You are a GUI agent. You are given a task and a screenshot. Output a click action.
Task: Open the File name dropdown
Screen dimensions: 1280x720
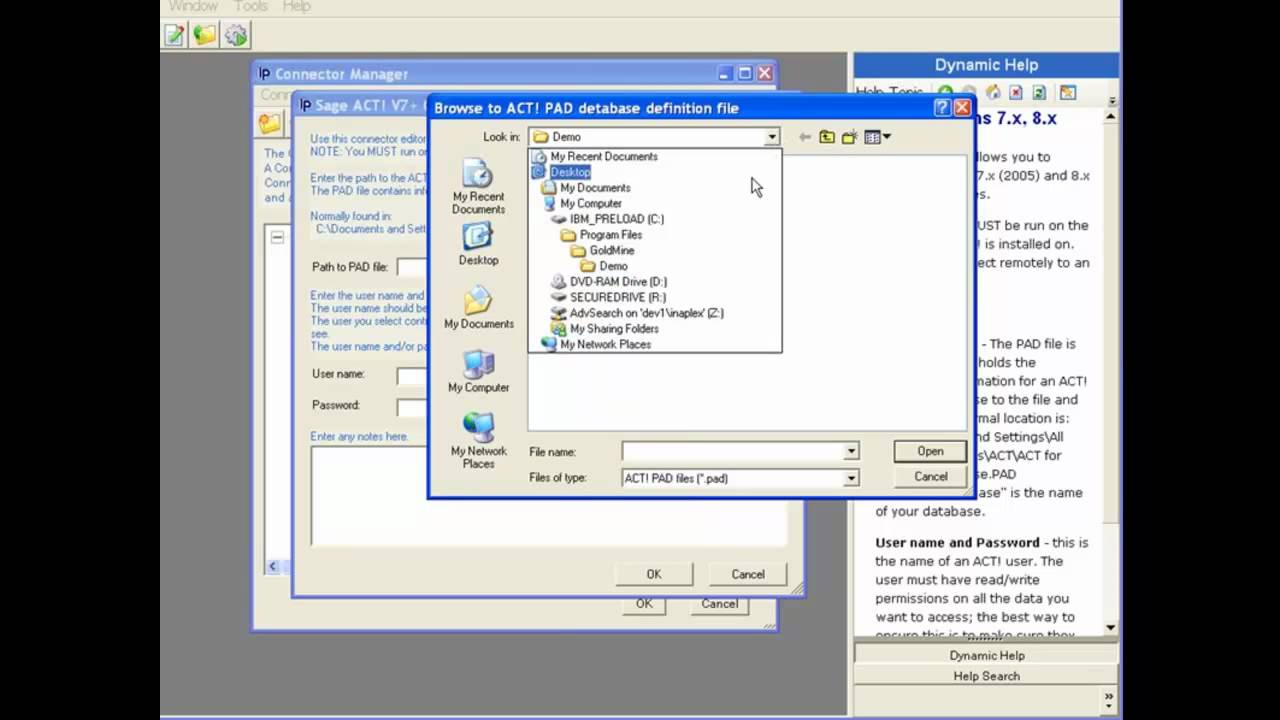coord(851,452)
